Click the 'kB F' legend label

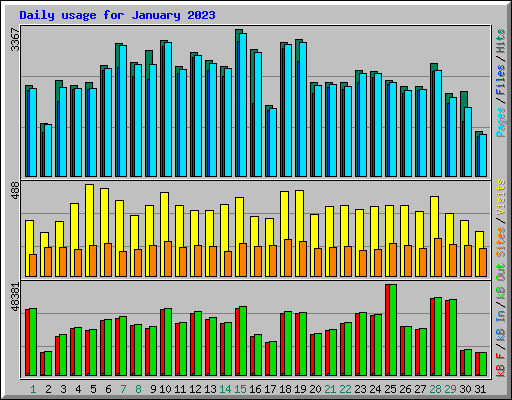pos(501,365)
